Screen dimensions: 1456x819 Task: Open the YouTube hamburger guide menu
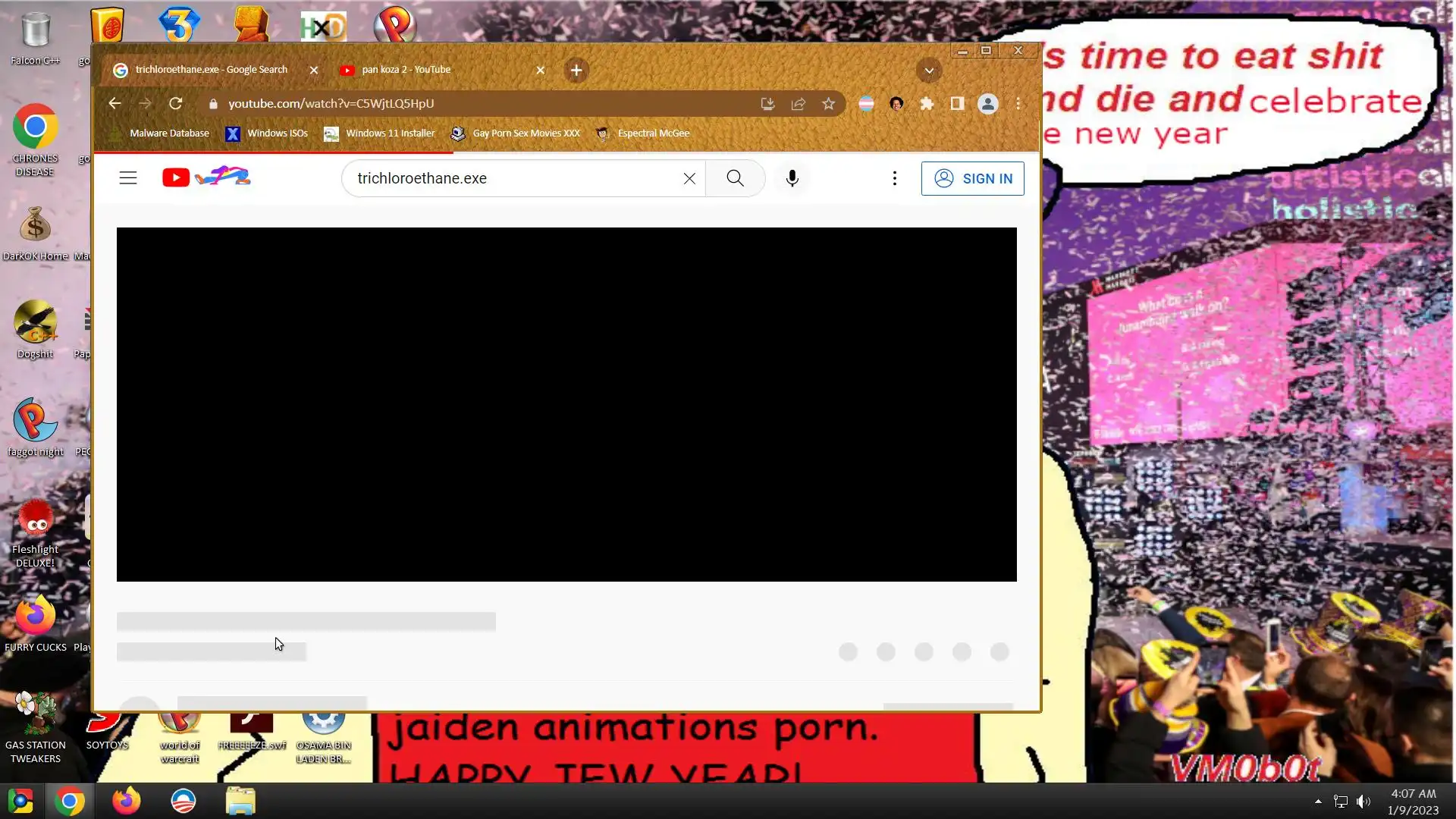[x=128, y=178]
